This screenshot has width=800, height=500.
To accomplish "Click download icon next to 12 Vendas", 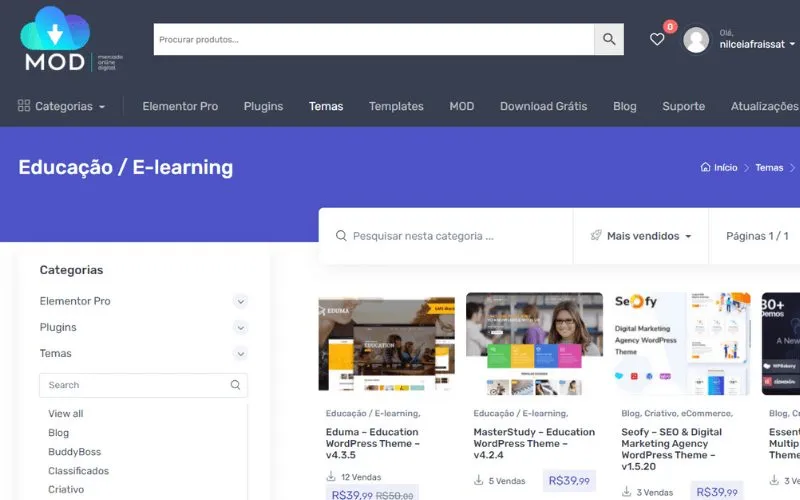I will coord(331,477).
